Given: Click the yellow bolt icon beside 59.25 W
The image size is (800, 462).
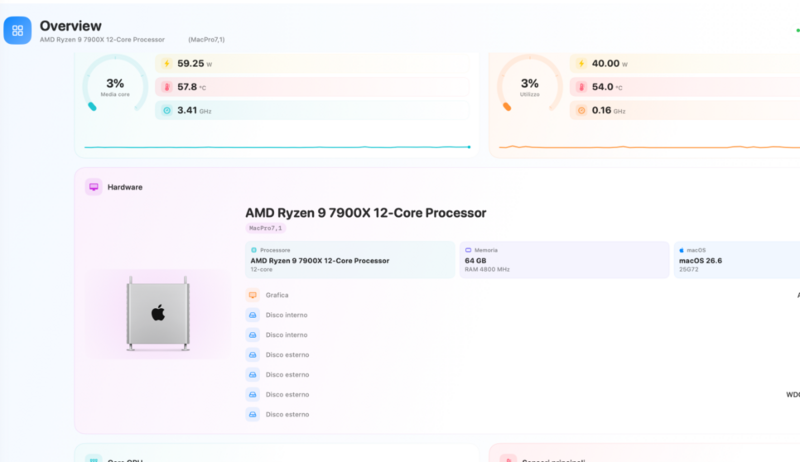Looking at the screenshot, I should coord(167,64).
